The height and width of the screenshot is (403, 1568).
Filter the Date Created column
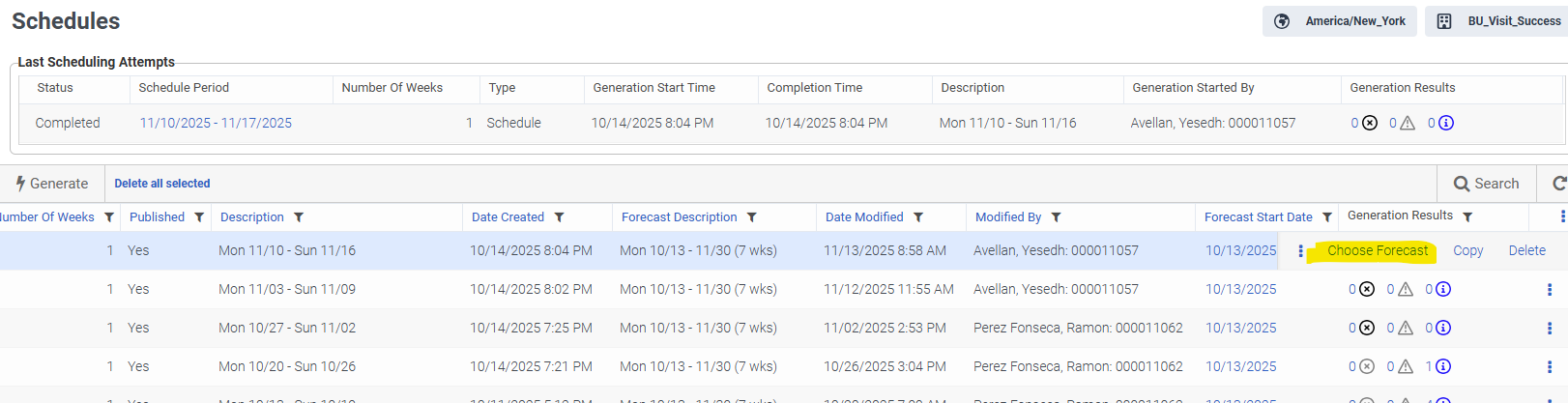tap(559, 217)
